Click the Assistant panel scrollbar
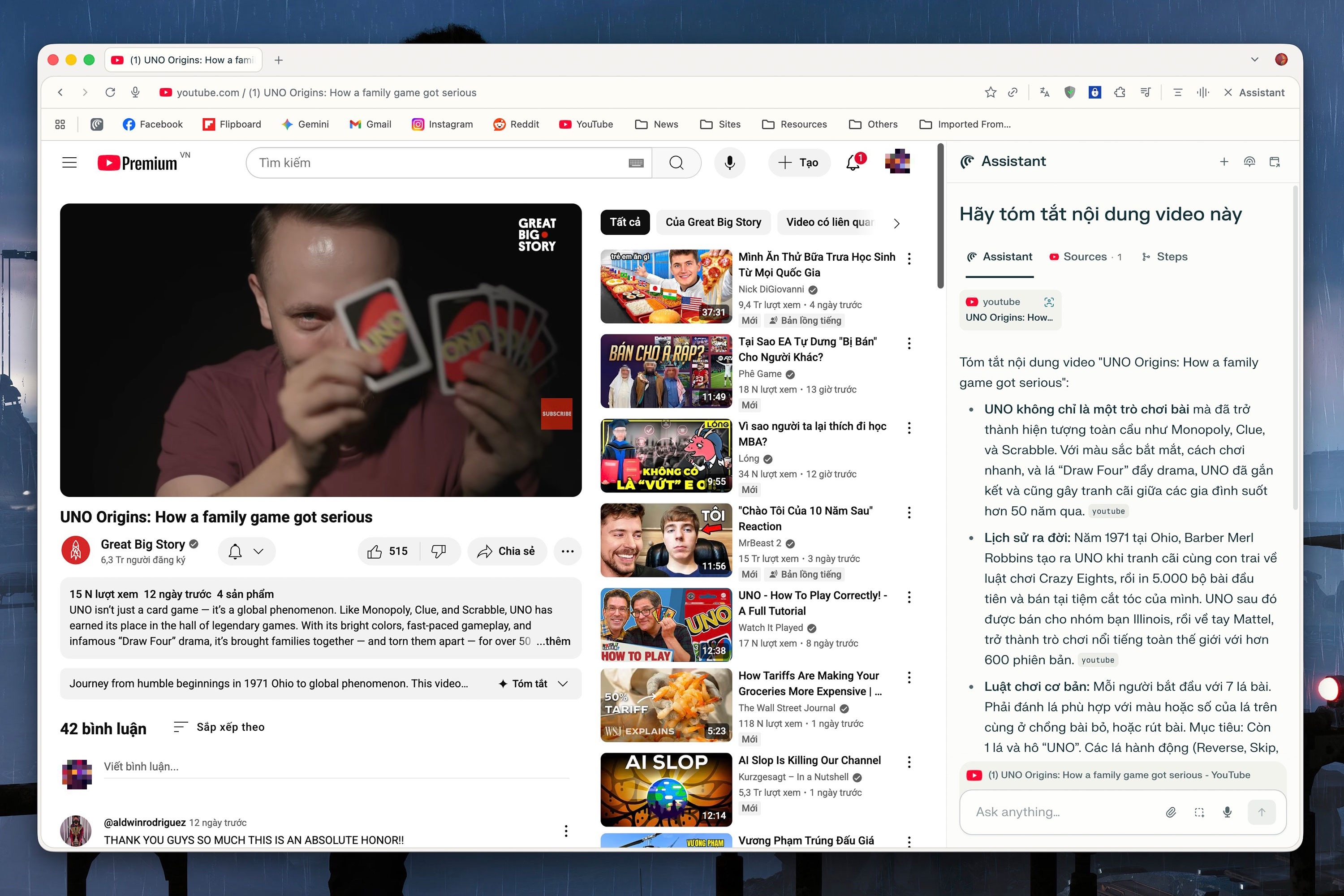1344x896 pixels. (1295, 348)
